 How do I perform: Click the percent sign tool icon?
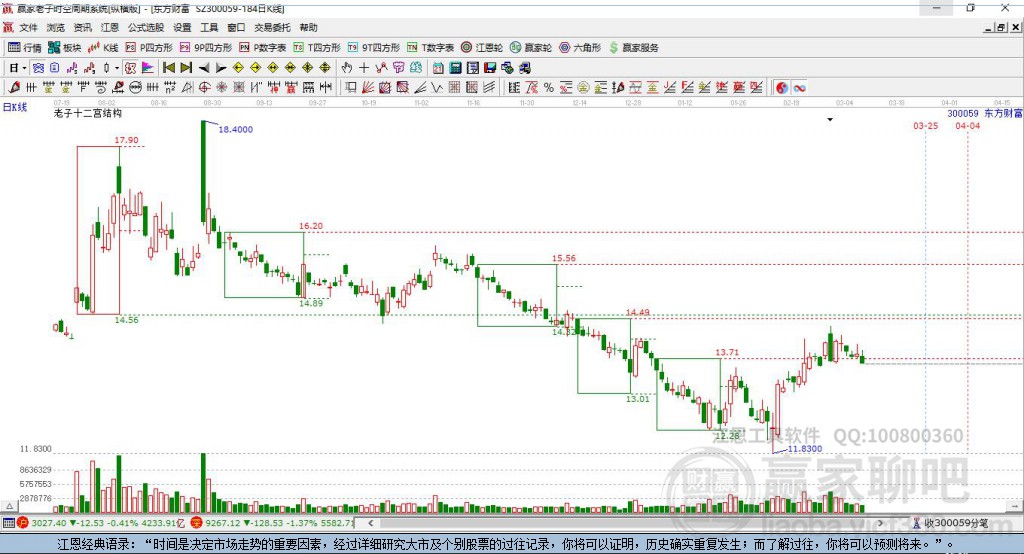point(549,88)
